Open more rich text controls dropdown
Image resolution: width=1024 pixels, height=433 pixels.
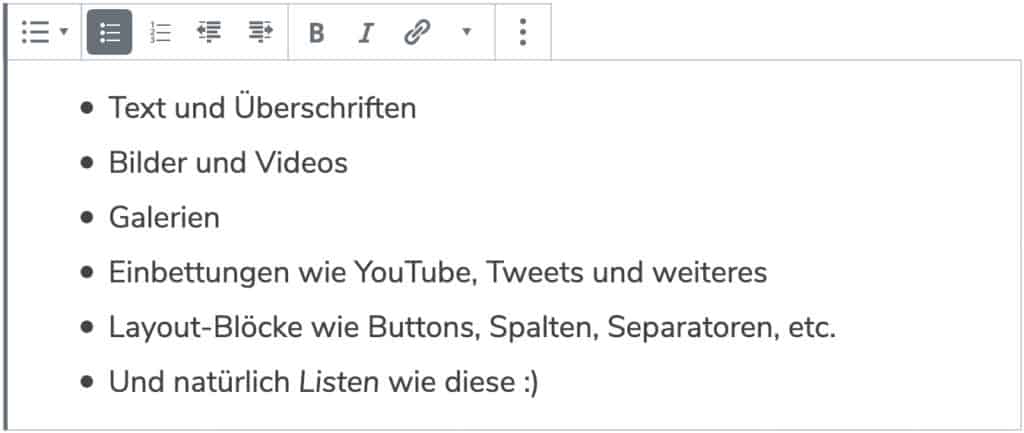coord(466,31)
